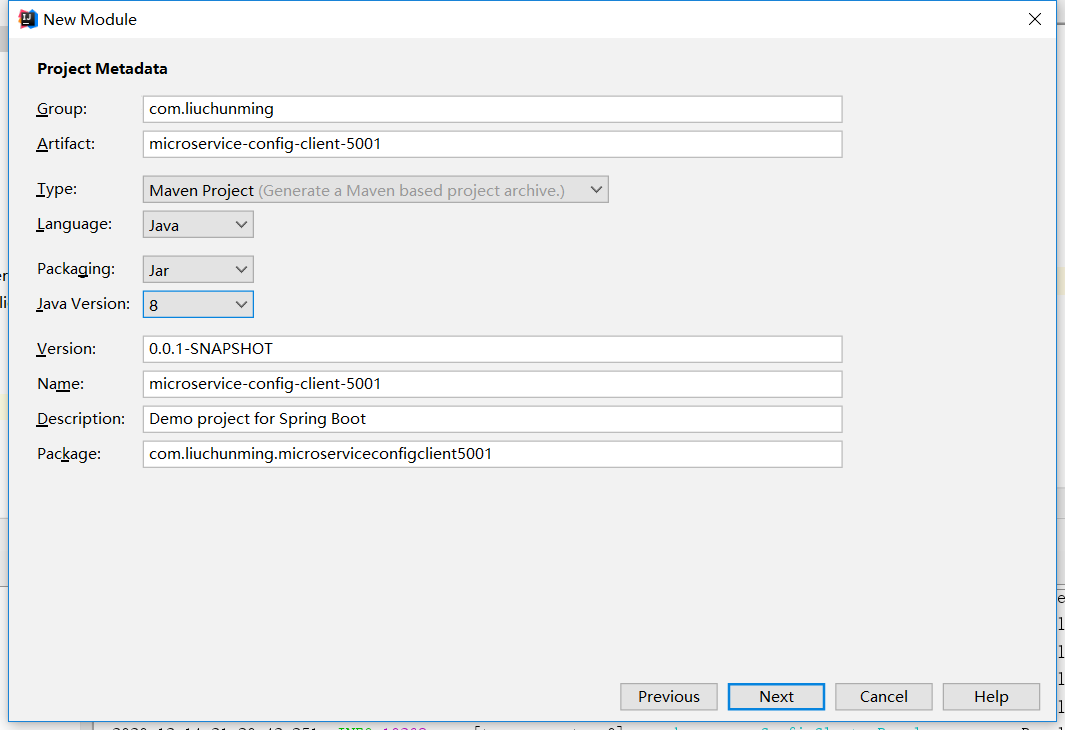Click the Language label
This screenshot has height=730, width=1065.
point(75,224)
